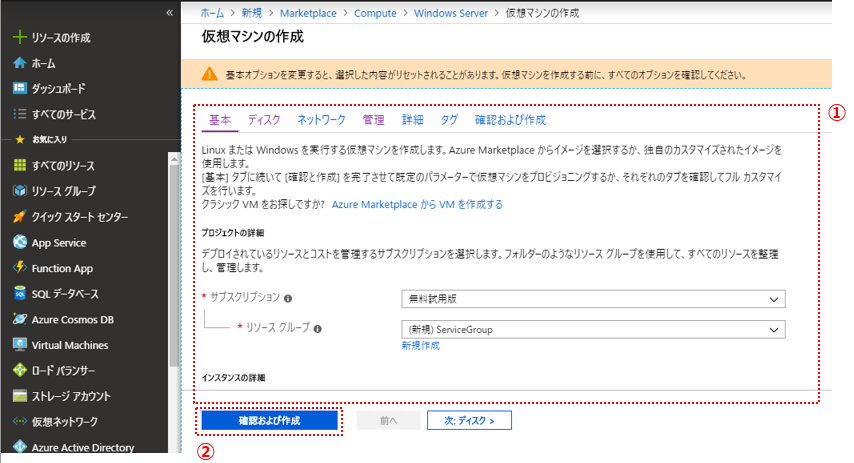Click the Azure Active Directory icon
Screen dimensions: 854x463
(20, 446)
